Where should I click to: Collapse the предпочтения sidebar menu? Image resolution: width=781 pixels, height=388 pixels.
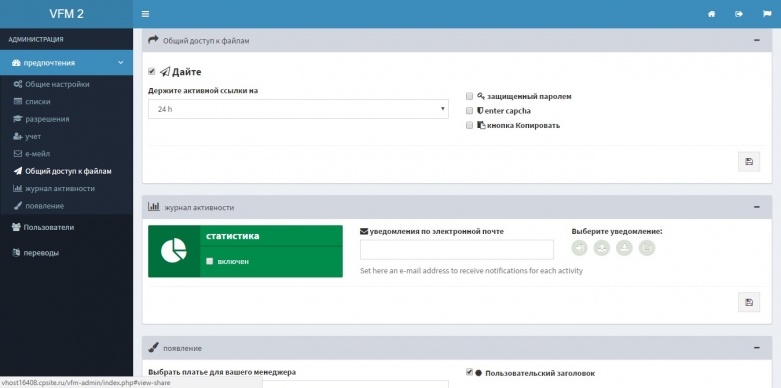click(x=66, y=63)
